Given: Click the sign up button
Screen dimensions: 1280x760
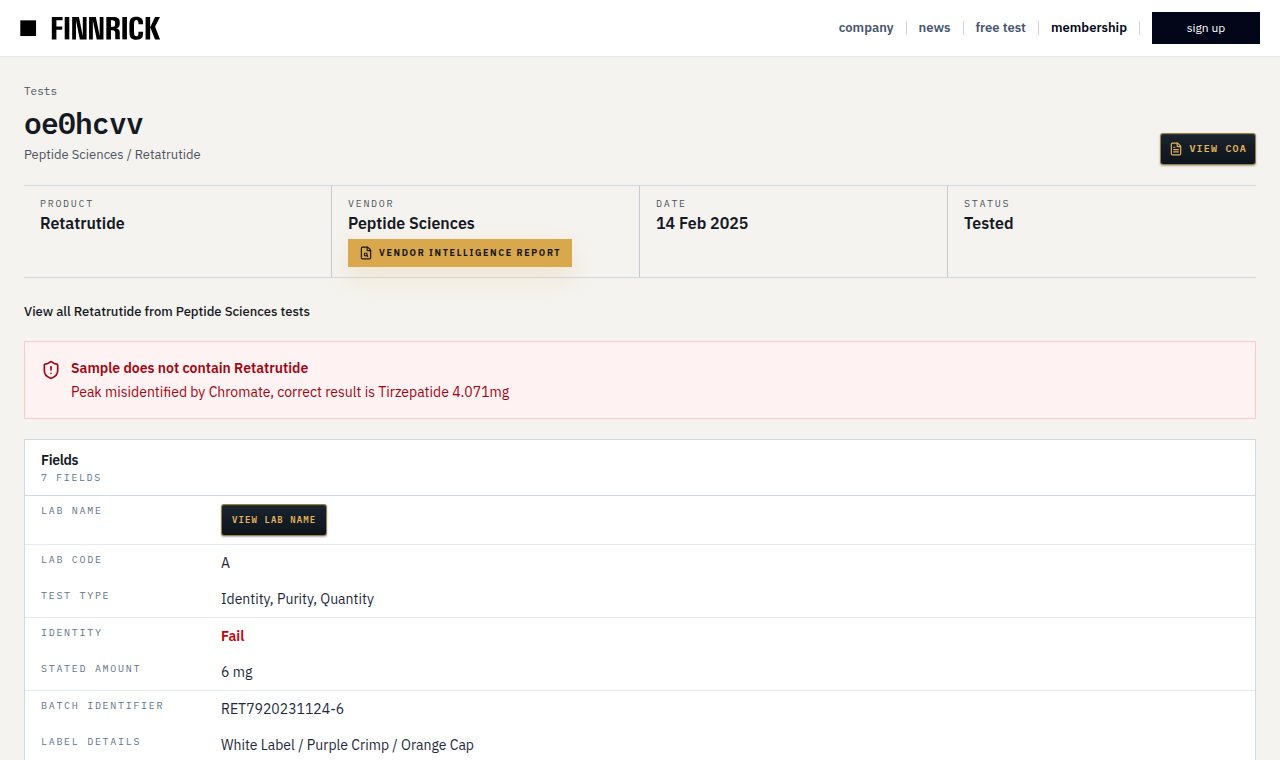Looking at the screenshot, I should [1206, 28].
